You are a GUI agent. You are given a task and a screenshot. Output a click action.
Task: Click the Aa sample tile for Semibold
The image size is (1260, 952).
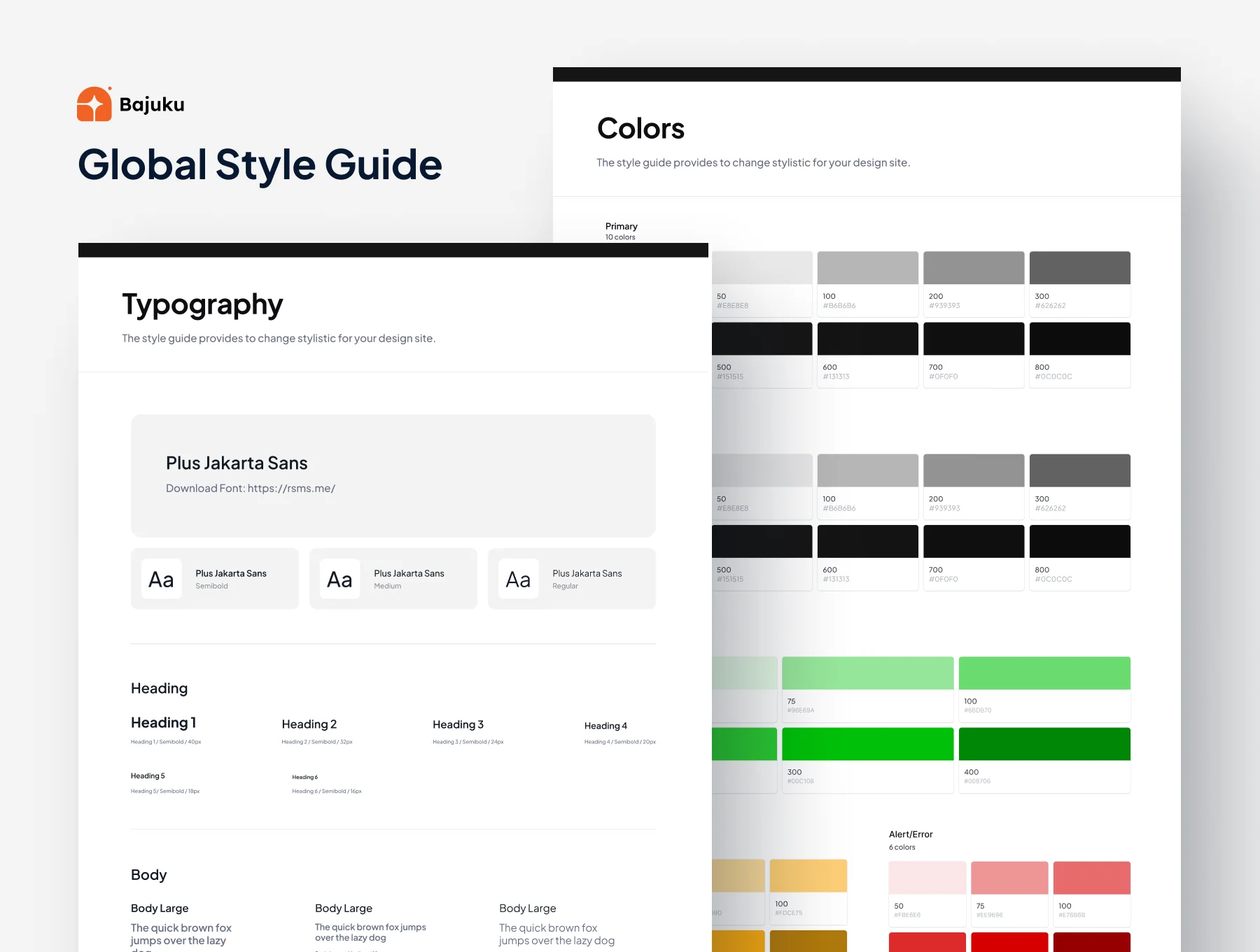click(x=161, y=579)
